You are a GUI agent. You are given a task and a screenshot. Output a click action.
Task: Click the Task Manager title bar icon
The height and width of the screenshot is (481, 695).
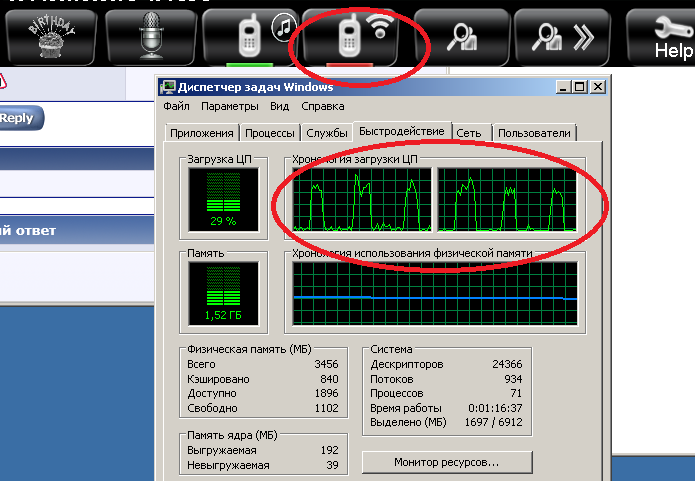(x=168, y=87)
